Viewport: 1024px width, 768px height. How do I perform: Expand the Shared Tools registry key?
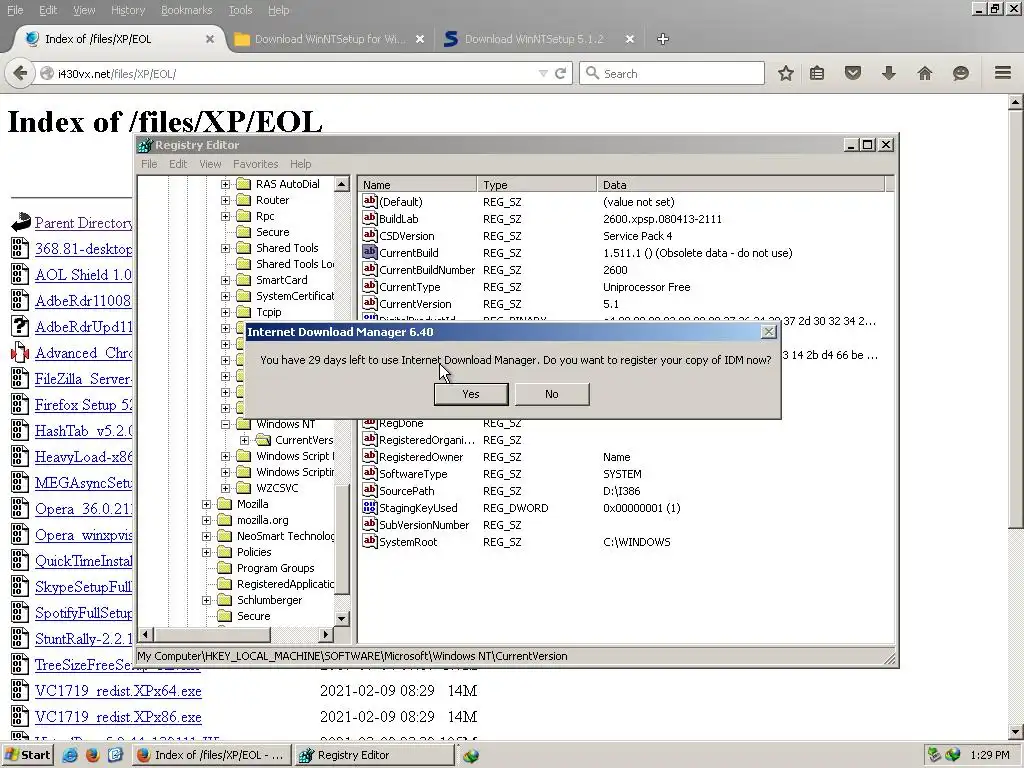[225, 248]
